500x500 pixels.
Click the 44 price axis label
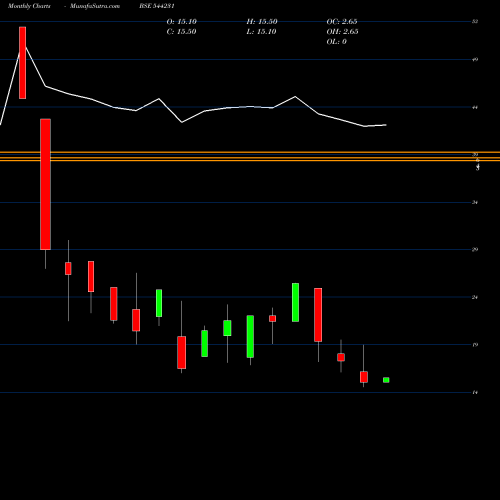475,107
